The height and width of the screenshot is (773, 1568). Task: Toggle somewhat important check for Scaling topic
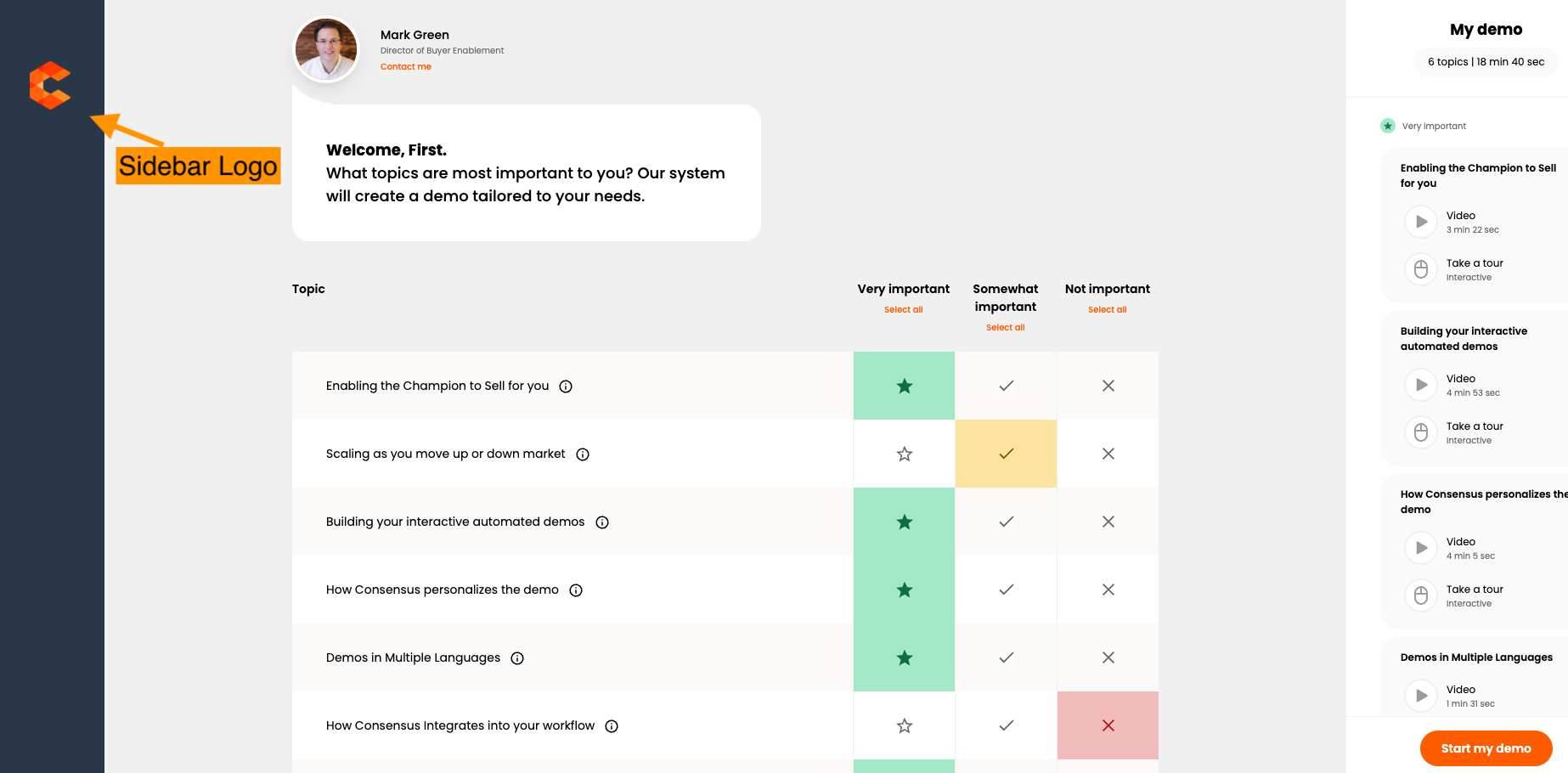(x=1006, y=454)
